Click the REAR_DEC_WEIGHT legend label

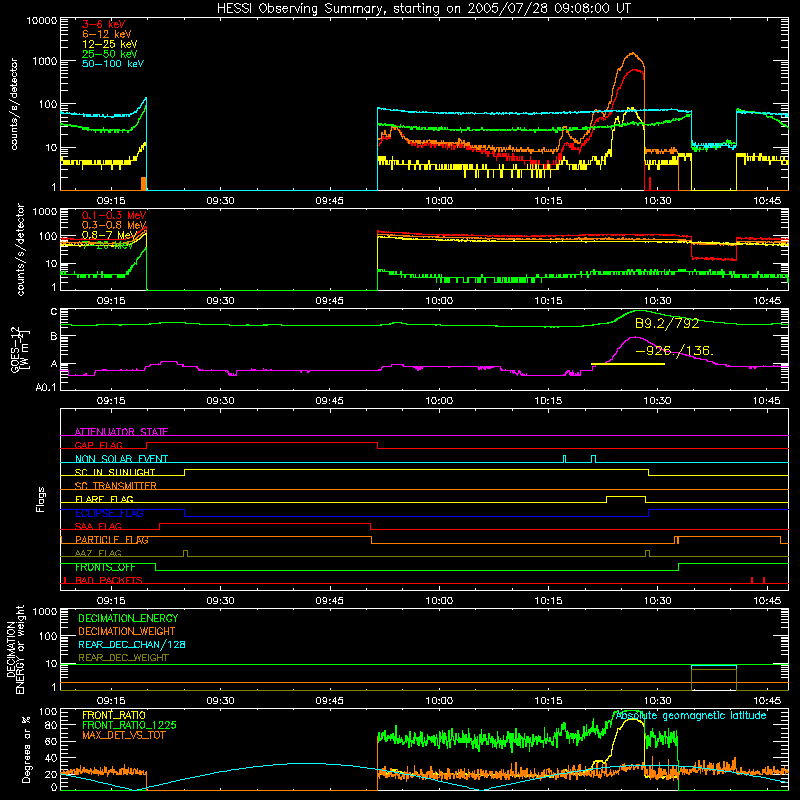pos(123,658)
